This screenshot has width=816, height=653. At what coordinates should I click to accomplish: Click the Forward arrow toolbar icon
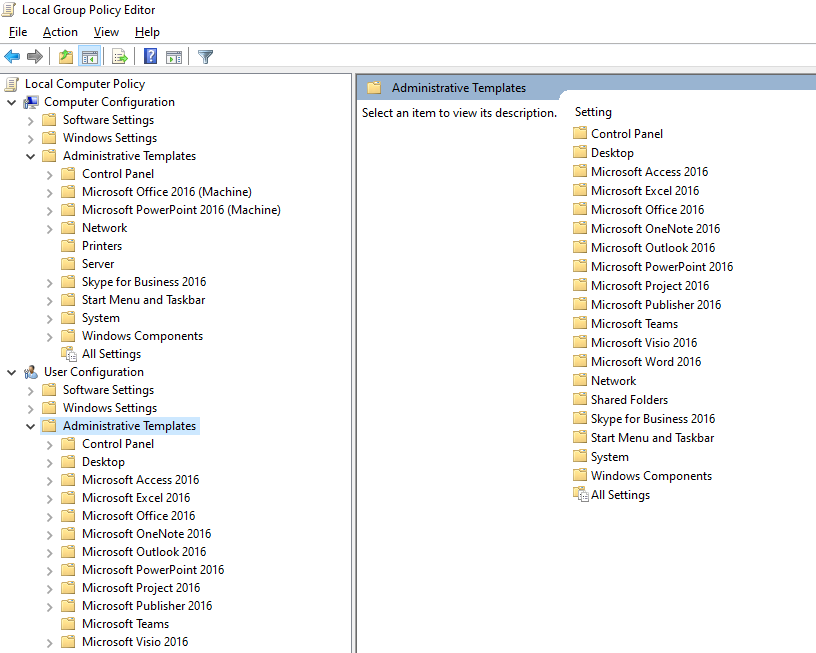coord(35,56)
